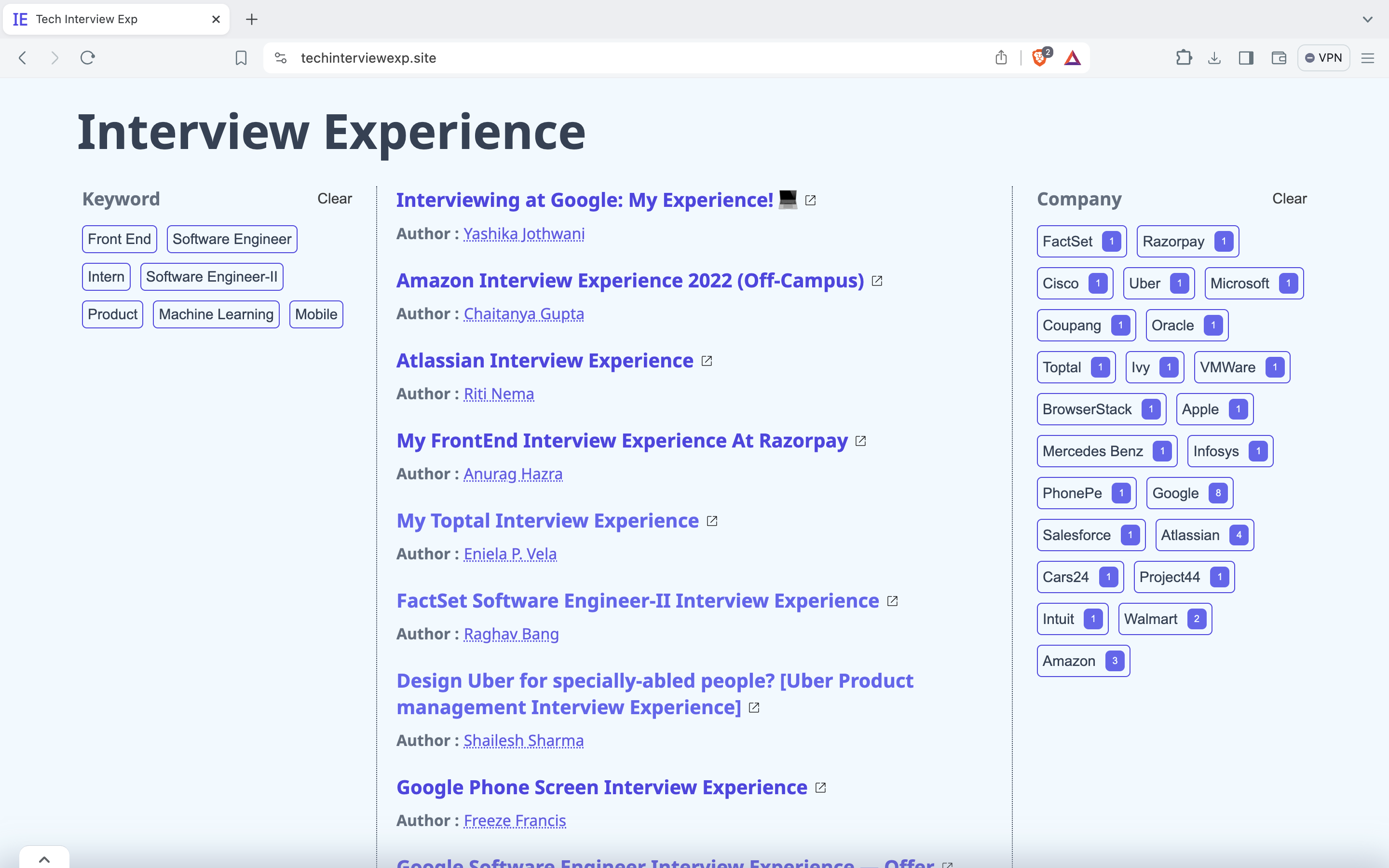Open author Yashika Jothwani's profile
The image size is (1389, 868).
524,234
